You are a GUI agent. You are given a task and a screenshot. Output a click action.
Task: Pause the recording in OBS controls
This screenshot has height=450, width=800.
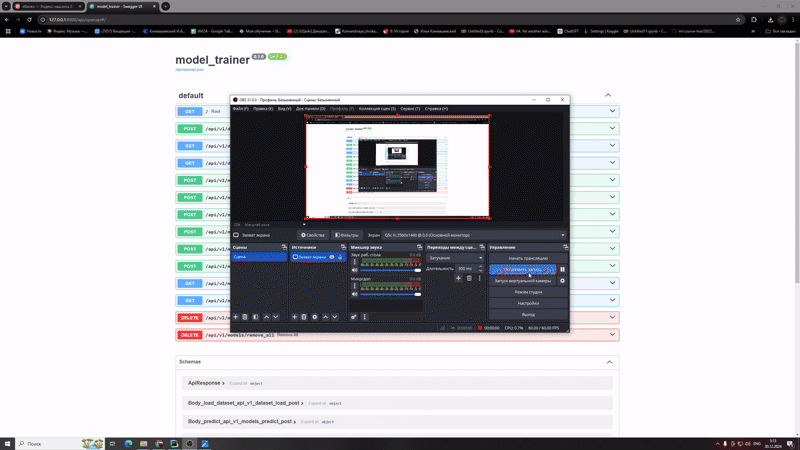point(562,269)
